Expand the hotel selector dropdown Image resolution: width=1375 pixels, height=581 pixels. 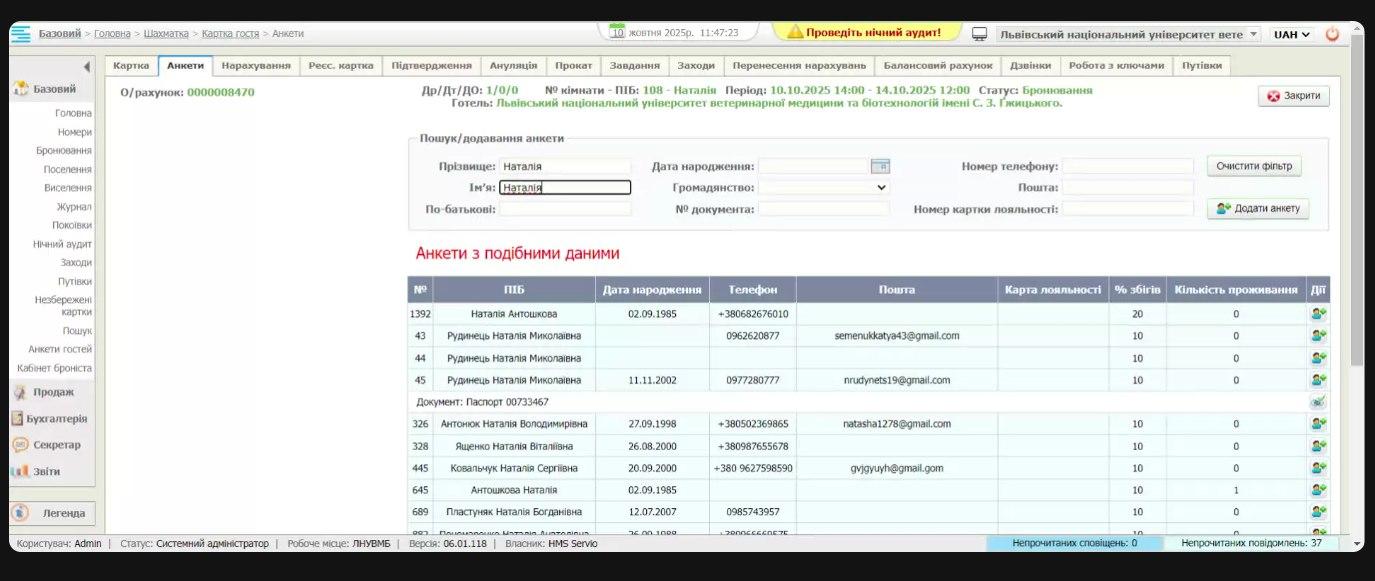(1254, 34)
